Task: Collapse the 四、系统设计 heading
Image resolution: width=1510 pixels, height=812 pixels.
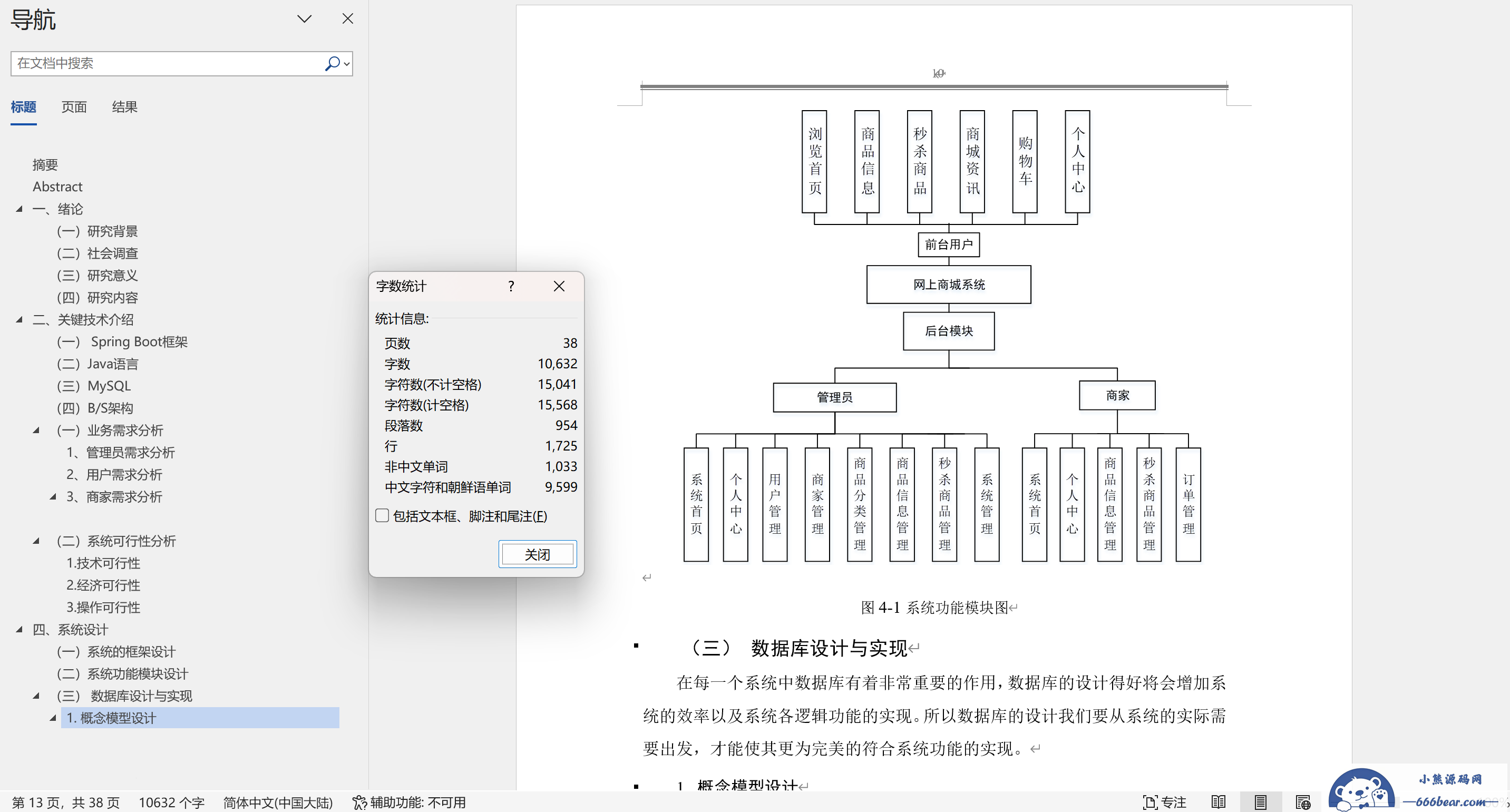Action: point(20,629)
